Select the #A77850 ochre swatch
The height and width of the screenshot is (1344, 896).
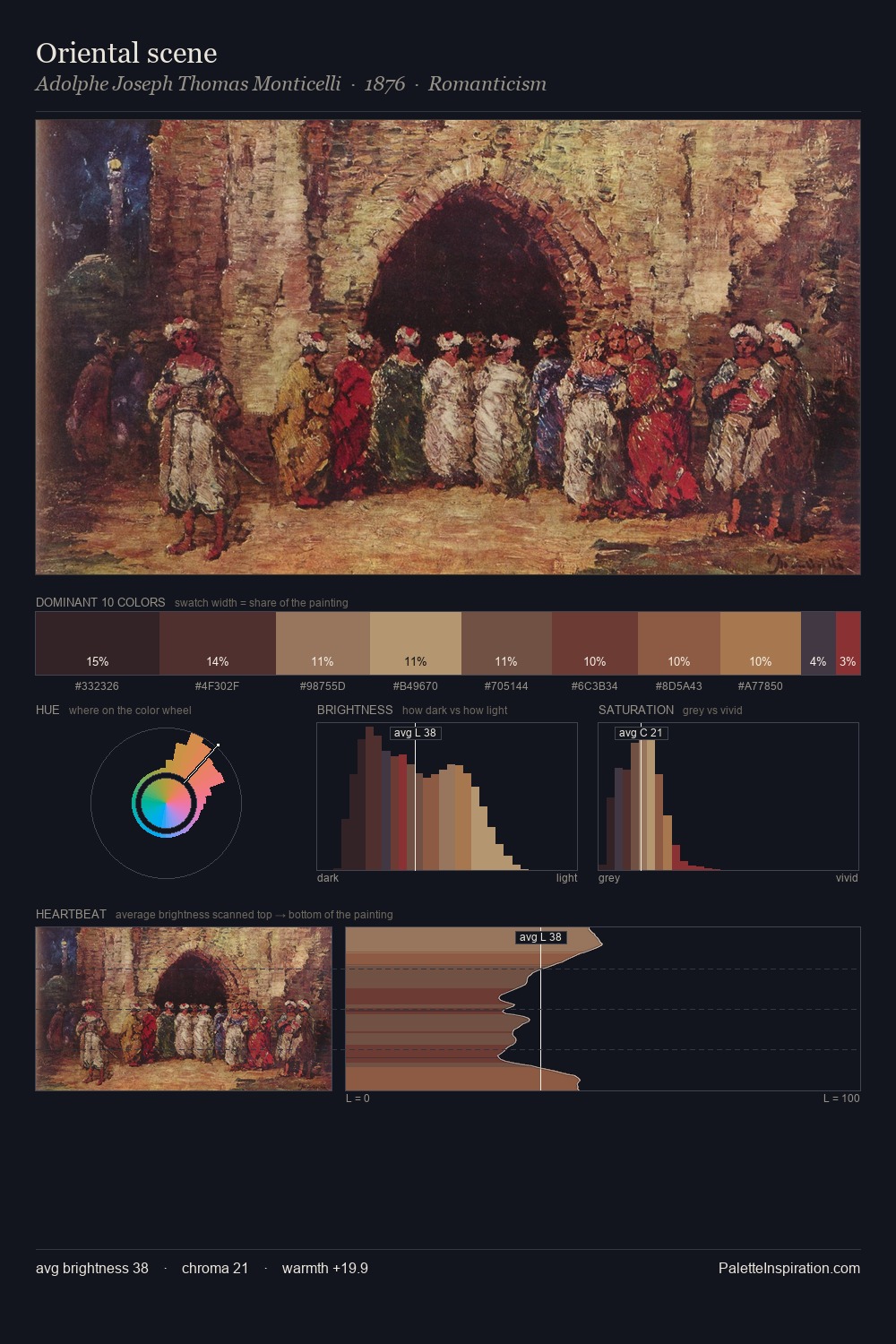coord(761,643)
